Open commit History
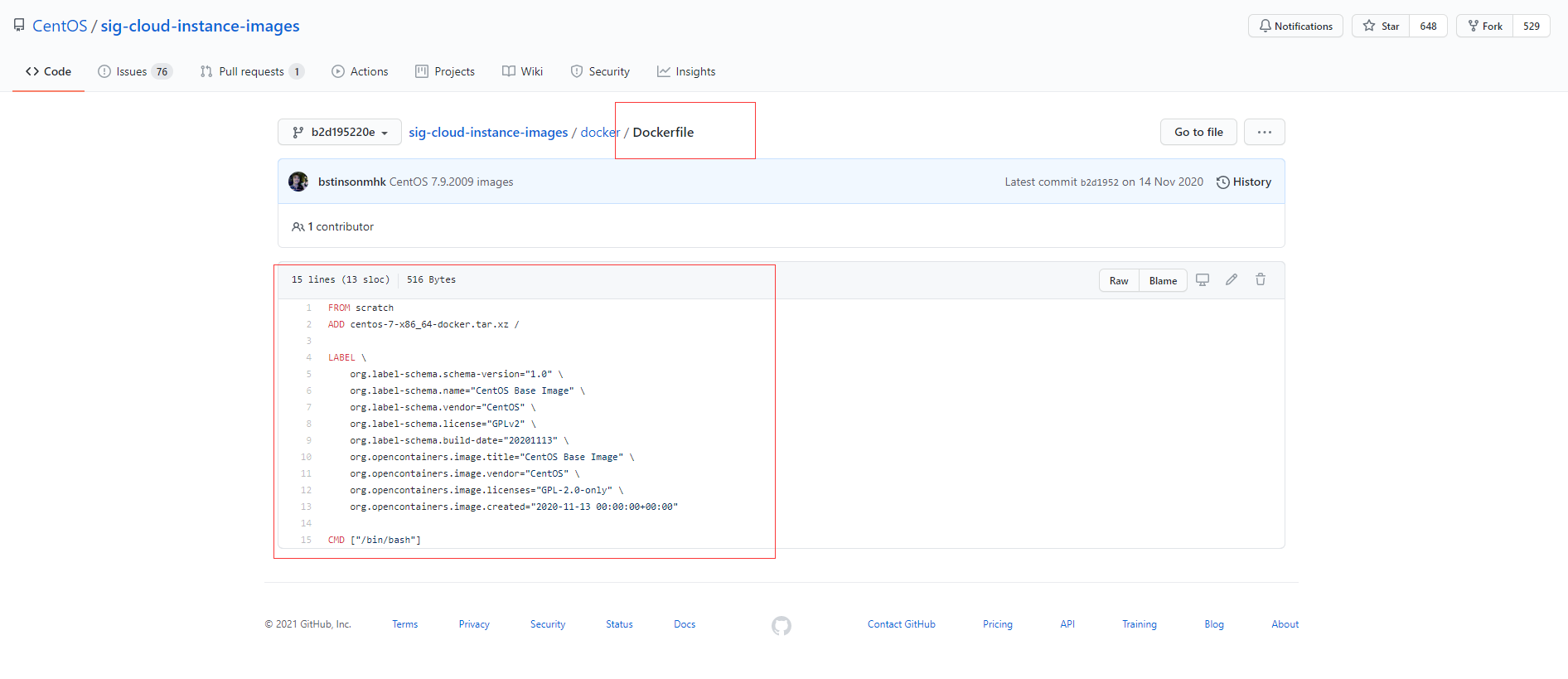Viewport: 1568px width, 679px height. point(1243,182)
